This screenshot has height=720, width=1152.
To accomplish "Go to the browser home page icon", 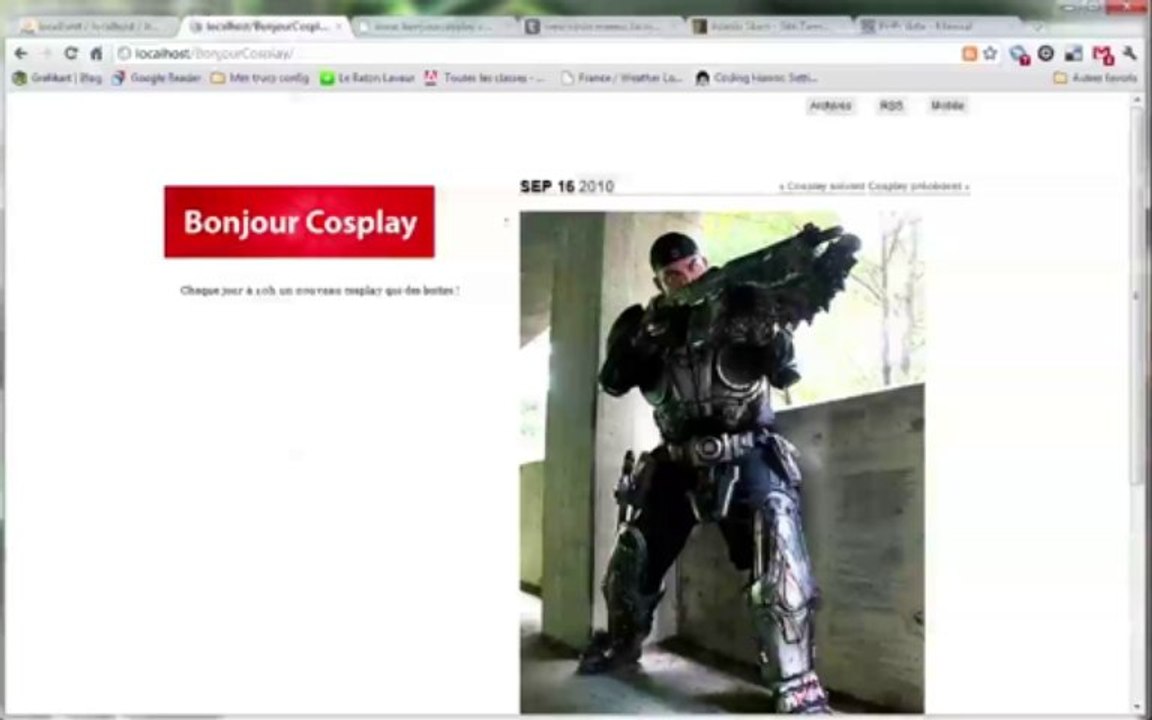I will (x=96, y=54).
